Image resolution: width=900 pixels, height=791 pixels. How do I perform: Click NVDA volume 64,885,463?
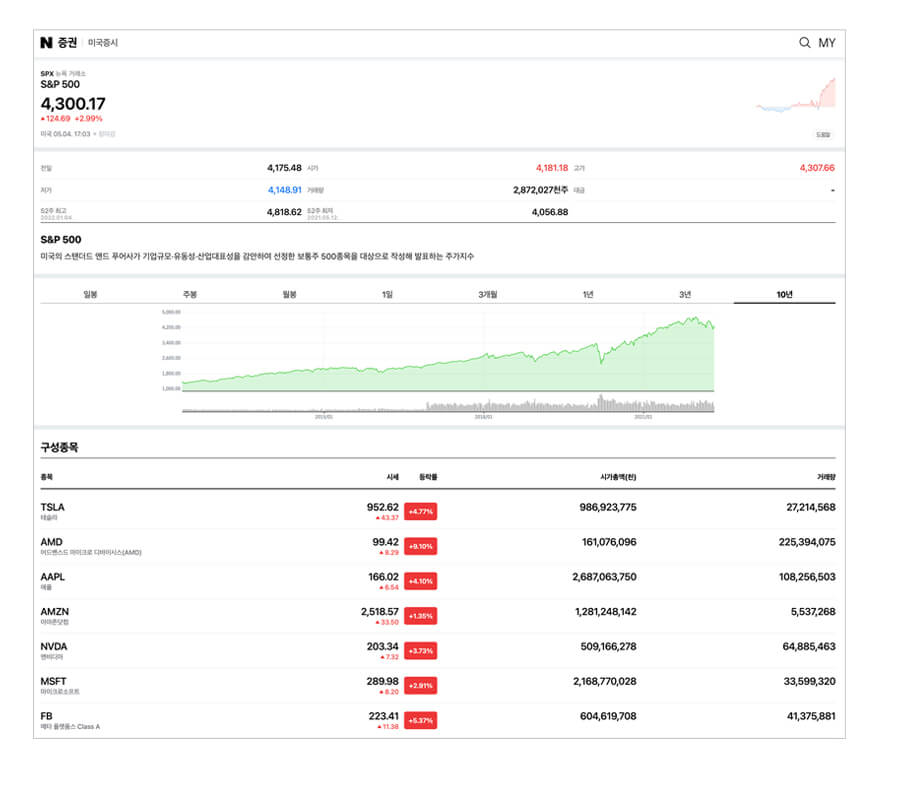809,647
